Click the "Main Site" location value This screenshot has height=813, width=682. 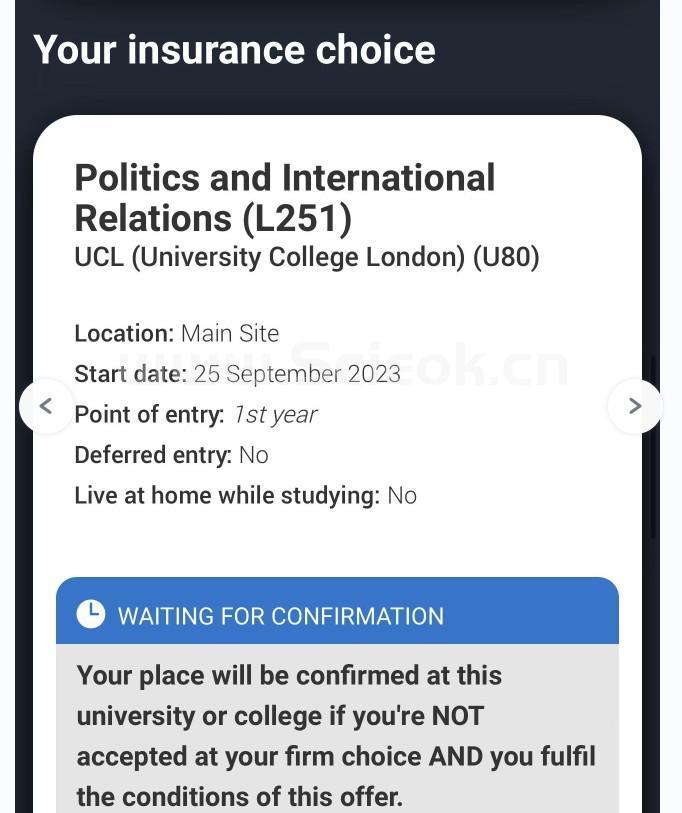(x=230, y=333)
